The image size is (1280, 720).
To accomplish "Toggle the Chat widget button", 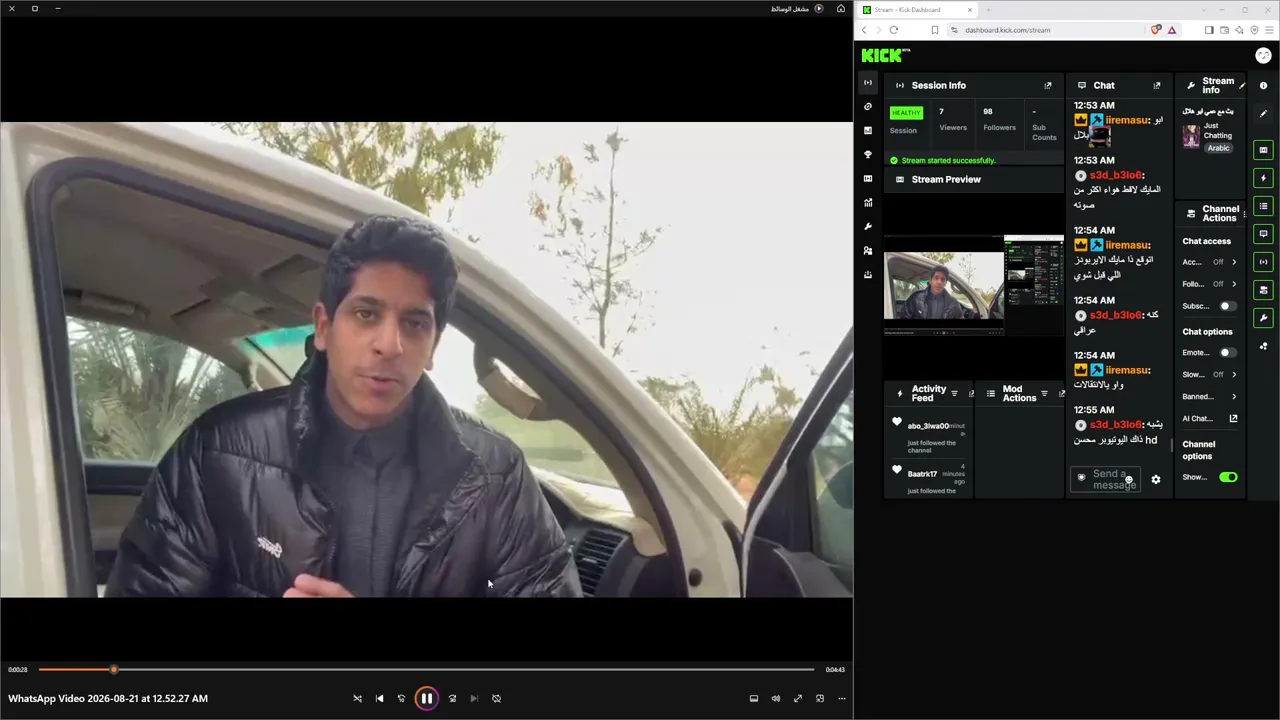I will click(1263, 234).
